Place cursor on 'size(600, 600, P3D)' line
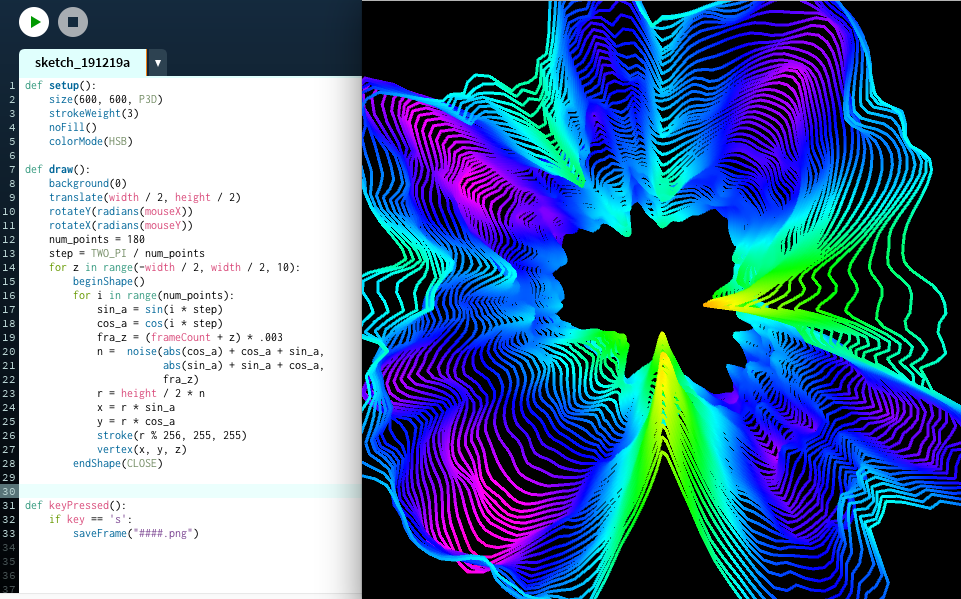The image size is (961, 599). point(105,100)
